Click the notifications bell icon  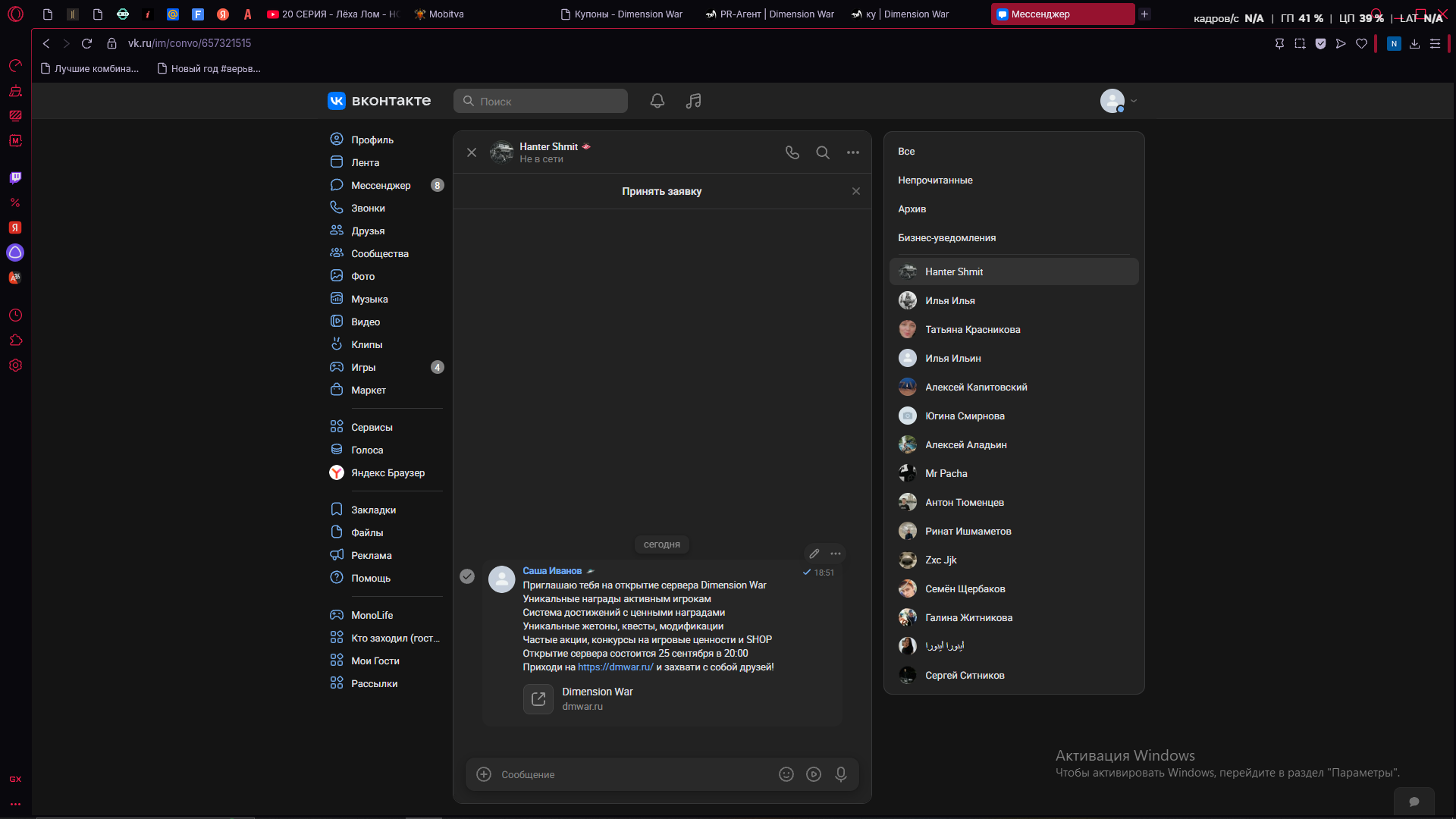[657, 101]
